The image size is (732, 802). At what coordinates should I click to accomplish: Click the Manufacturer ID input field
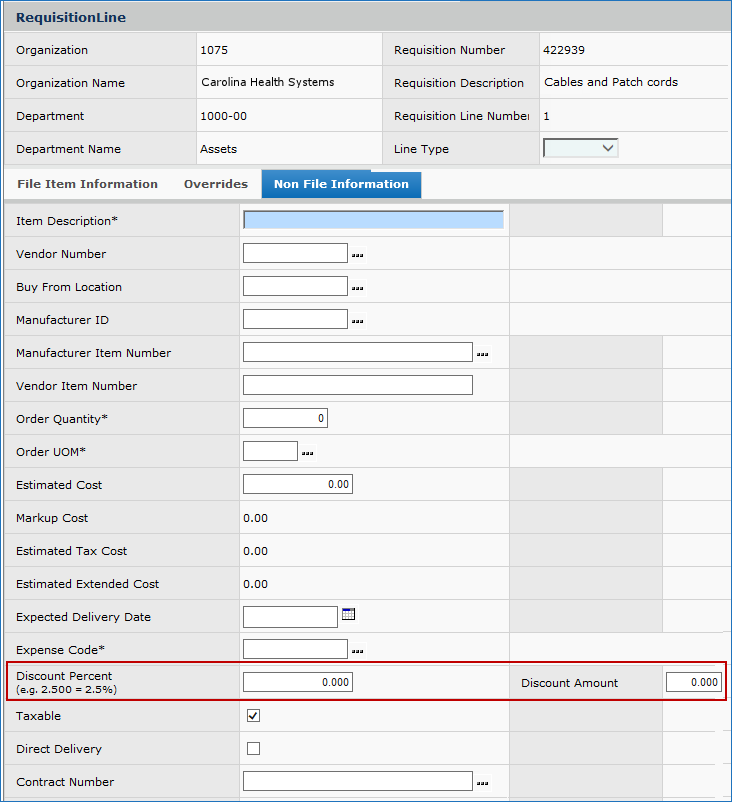coord(295,319)
